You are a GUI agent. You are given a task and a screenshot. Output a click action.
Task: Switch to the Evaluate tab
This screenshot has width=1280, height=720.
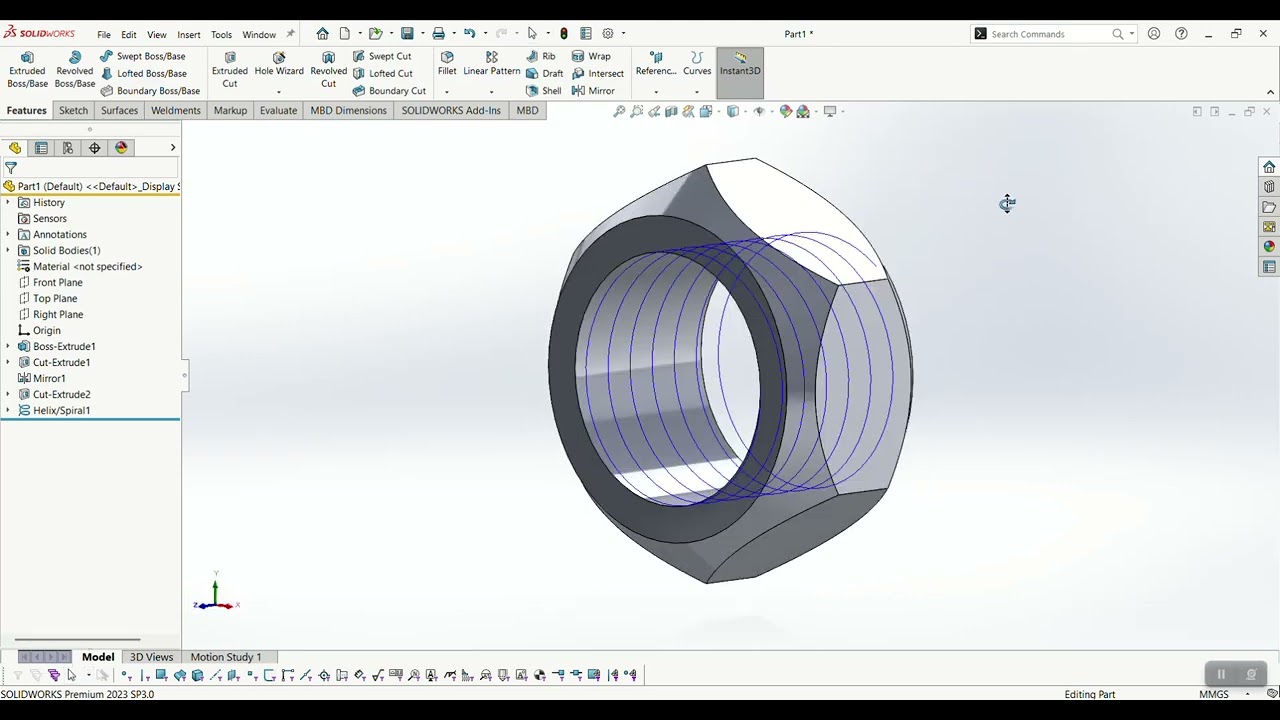point(278,110)
